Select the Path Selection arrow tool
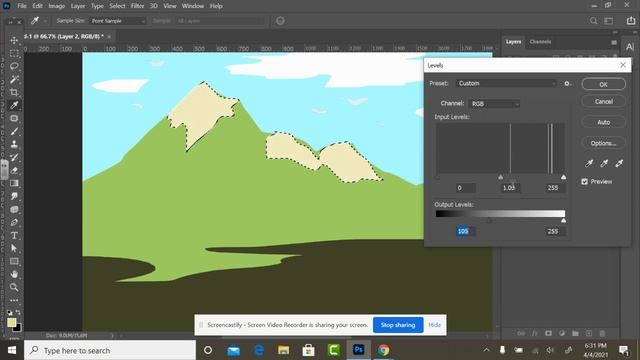Screen dimensions: 640x360 pos(14,248)
